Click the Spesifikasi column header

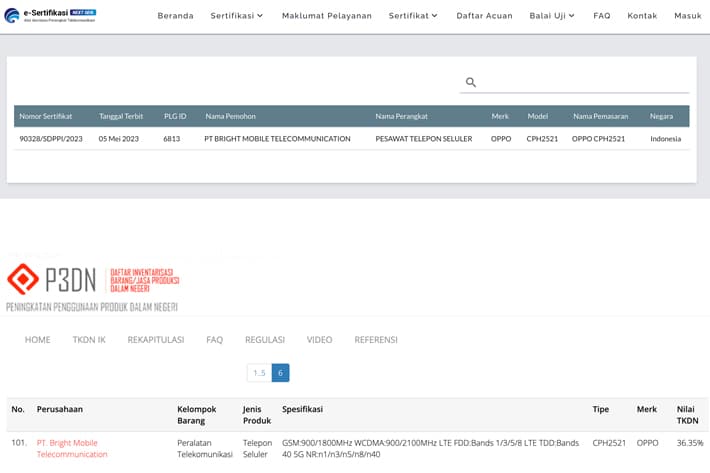[x=302, y=409]
